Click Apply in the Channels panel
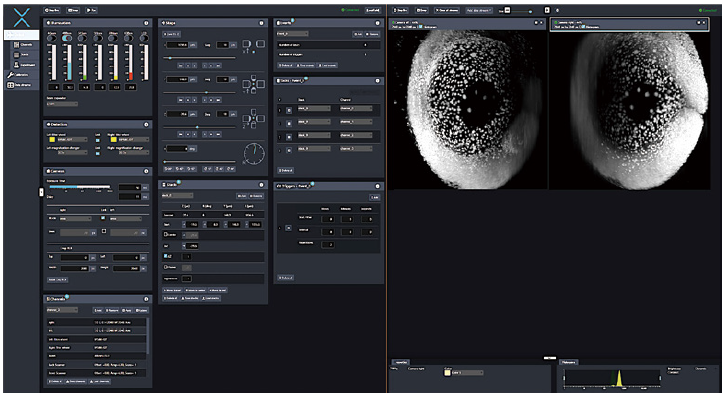726x397 pixels. coord(127,310)
